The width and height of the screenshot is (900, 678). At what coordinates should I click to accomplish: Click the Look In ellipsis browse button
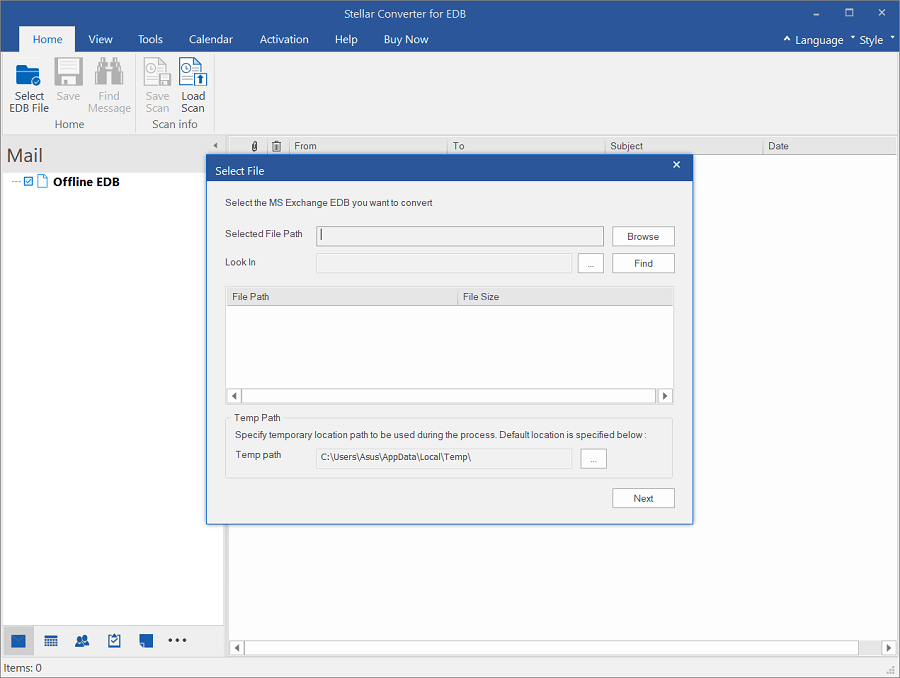click(591, 264)
